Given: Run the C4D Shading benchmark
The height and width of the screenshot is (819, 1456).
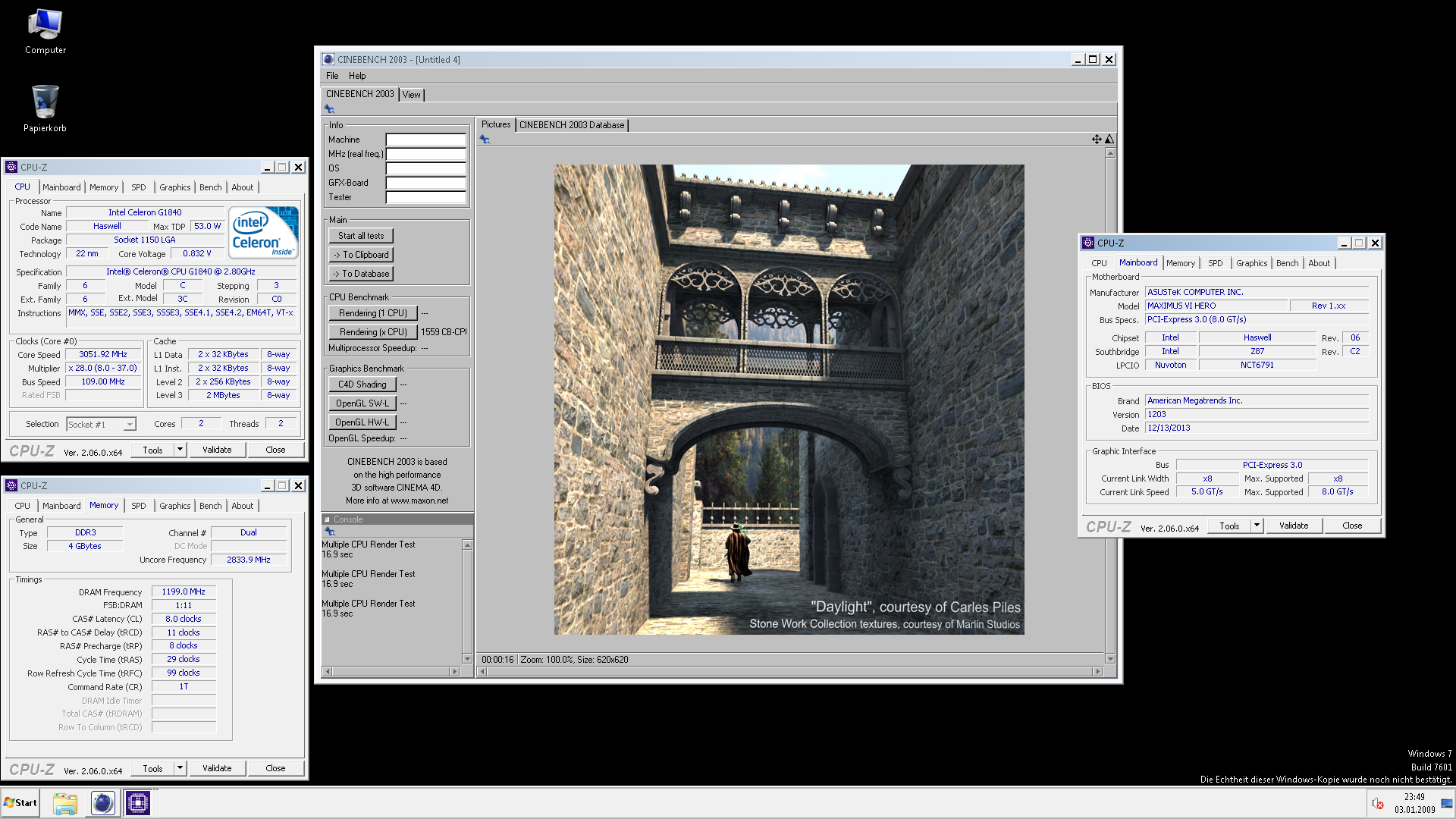Looking at the screenshot, I should pyautogui.click(x=362, y=384).
